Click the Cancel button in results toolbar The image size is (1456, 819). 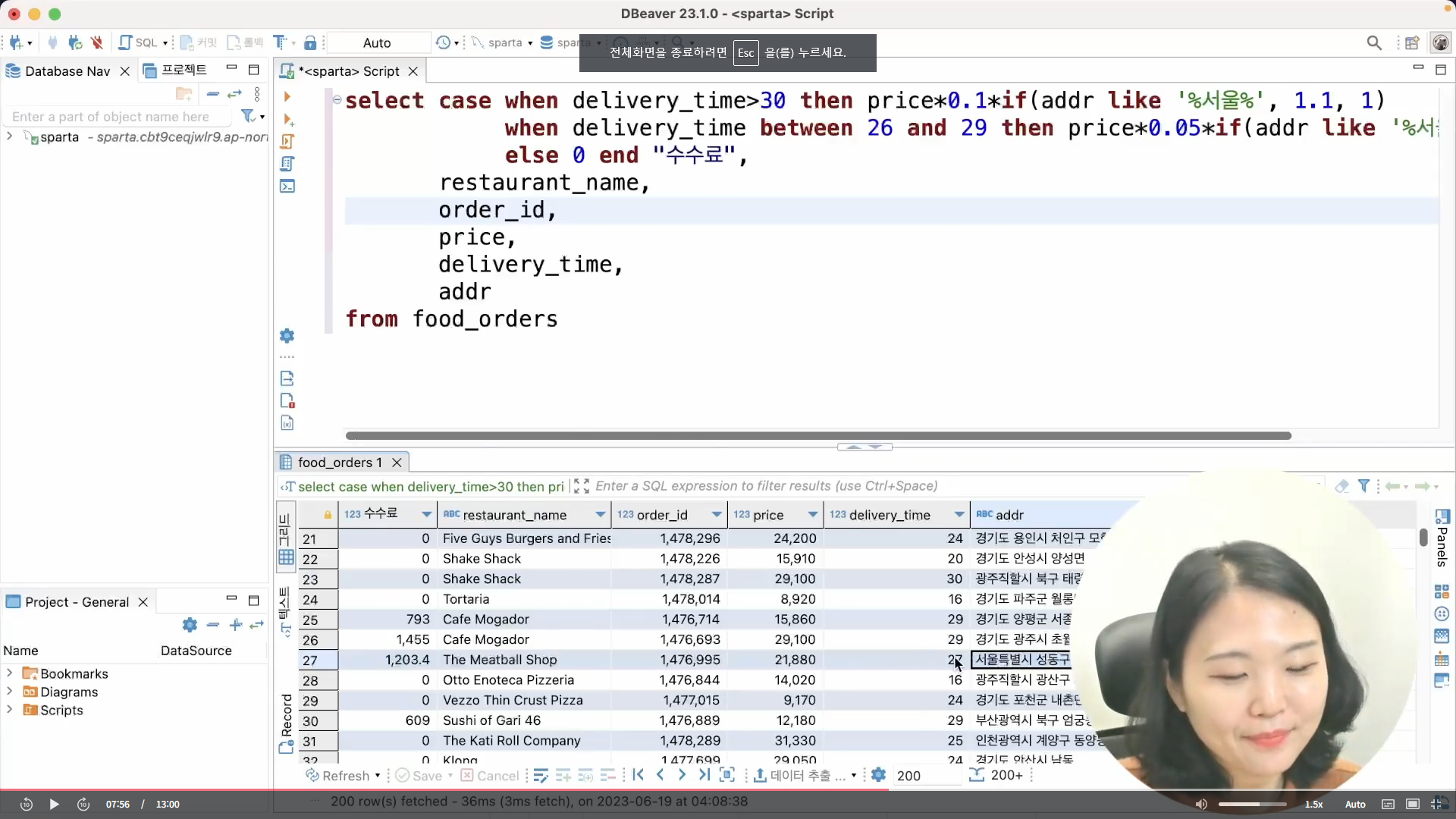[x=490, y=776]
